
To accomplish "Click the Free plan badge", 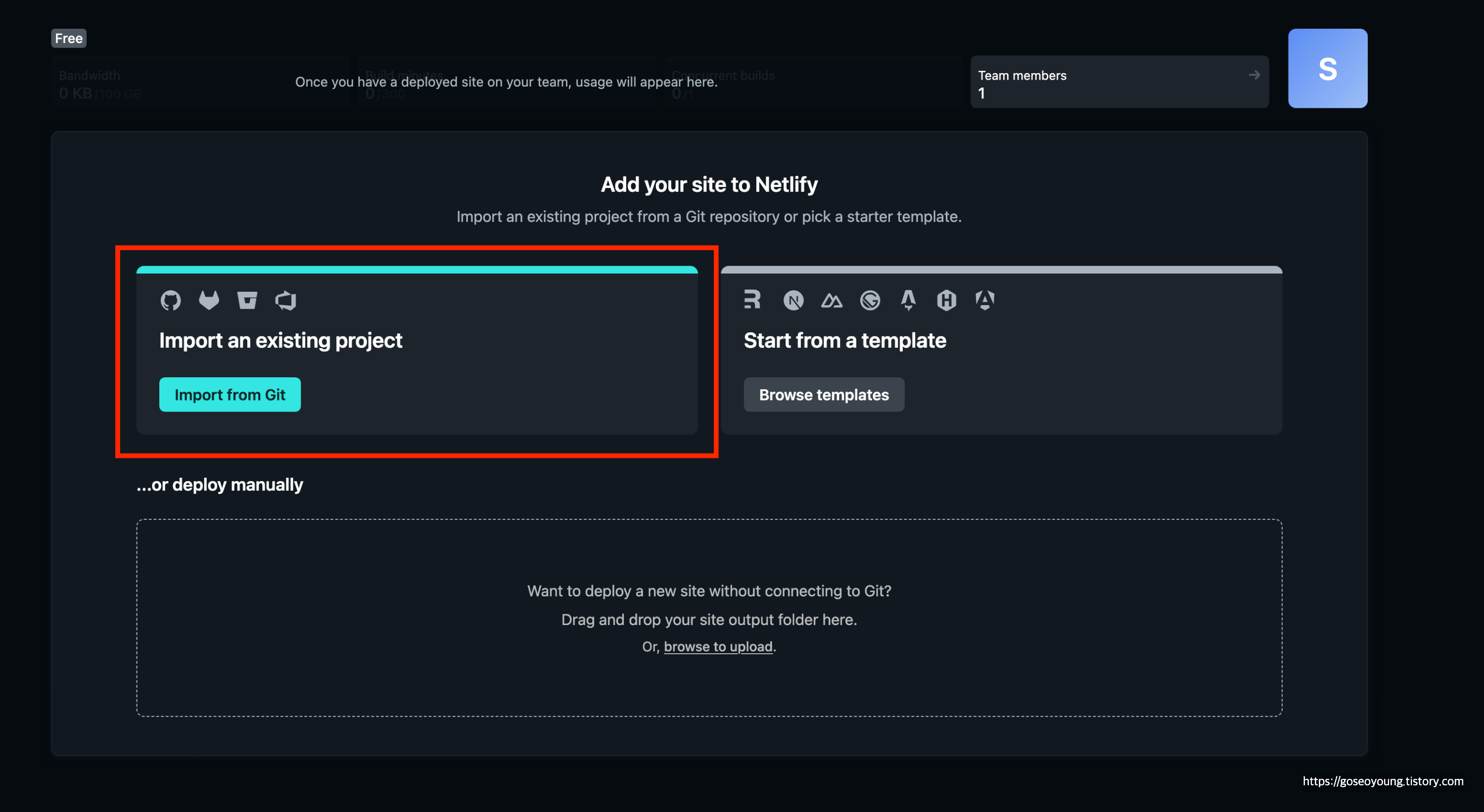I will 69,38.
